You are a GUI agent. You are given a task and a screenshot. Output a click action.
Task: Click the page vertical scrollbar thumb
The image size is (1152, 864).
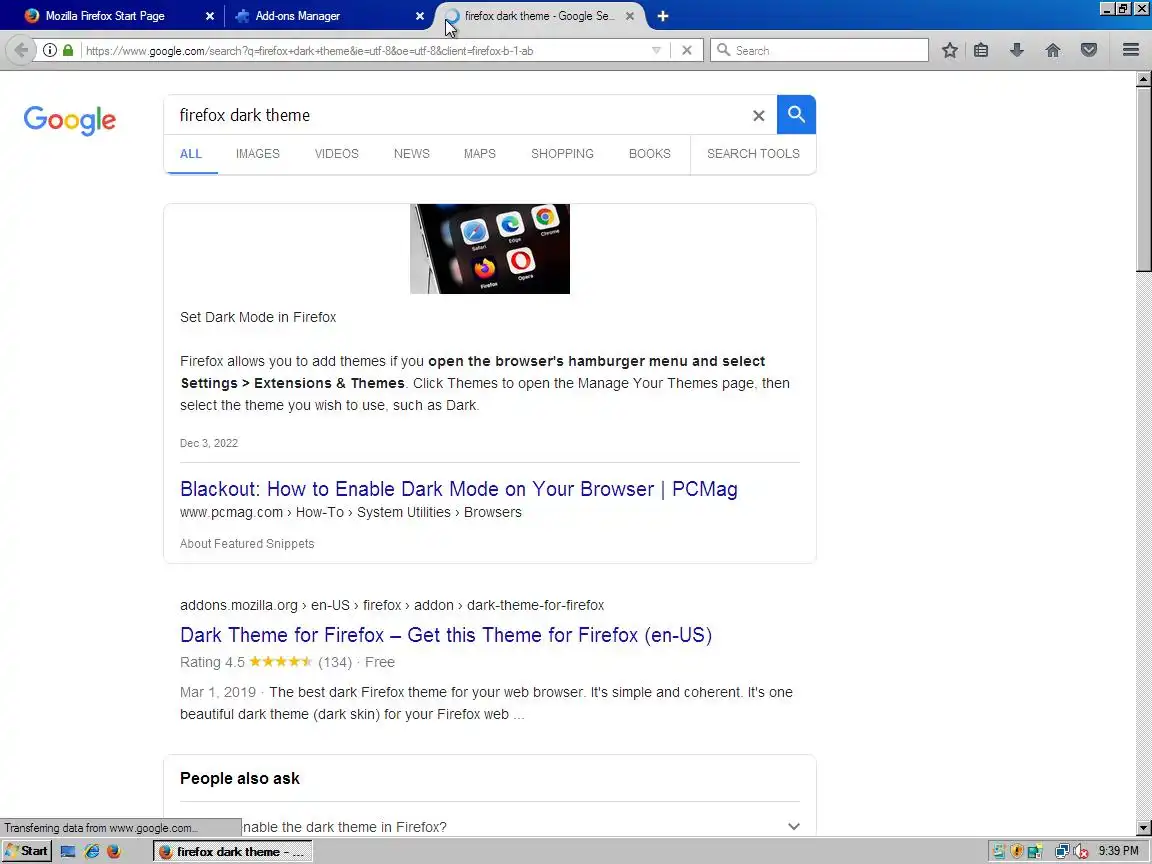click(1143, 179)
